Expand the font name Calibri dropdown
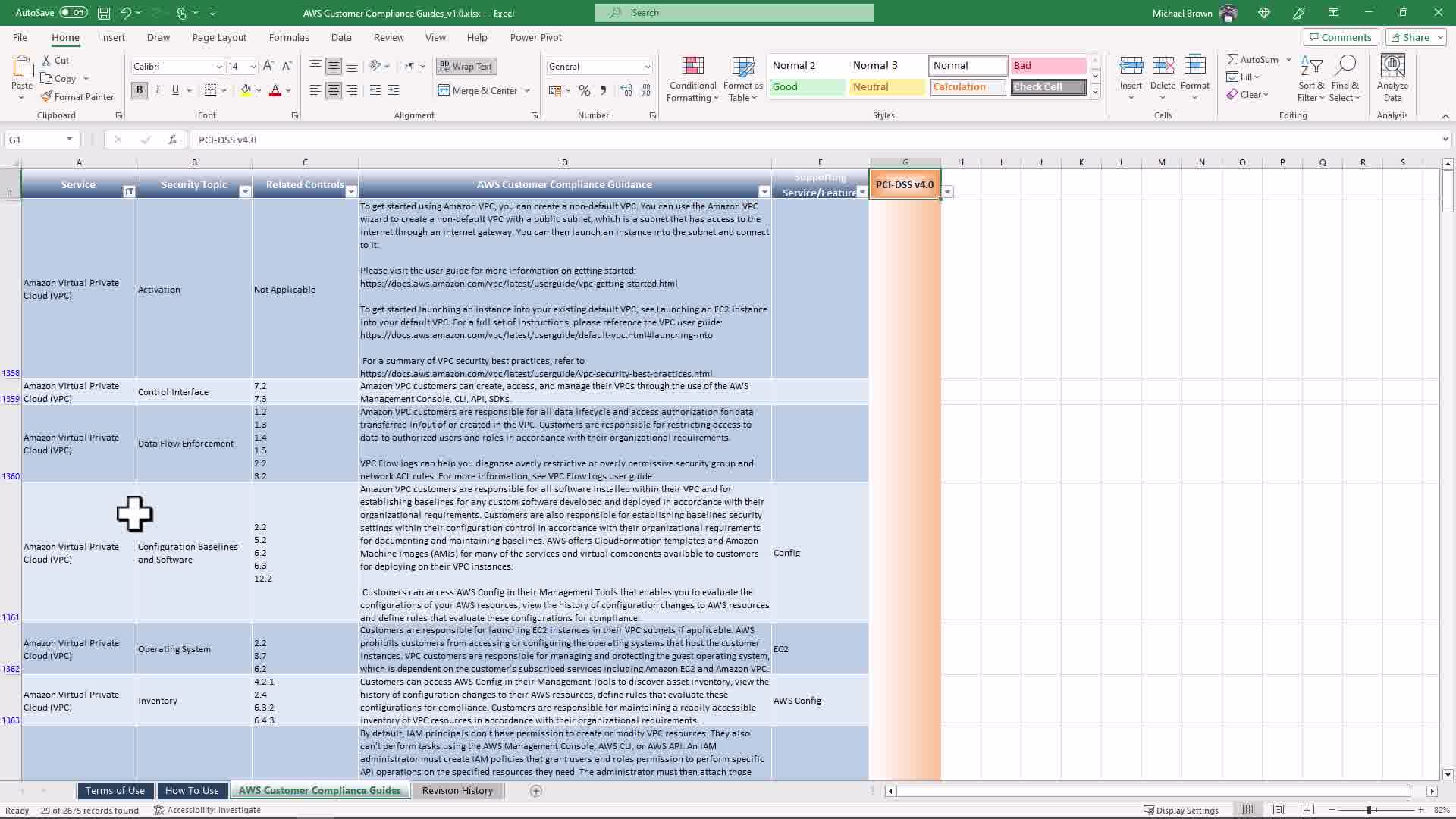The image size is (1456, 819). tap(219, 67)
